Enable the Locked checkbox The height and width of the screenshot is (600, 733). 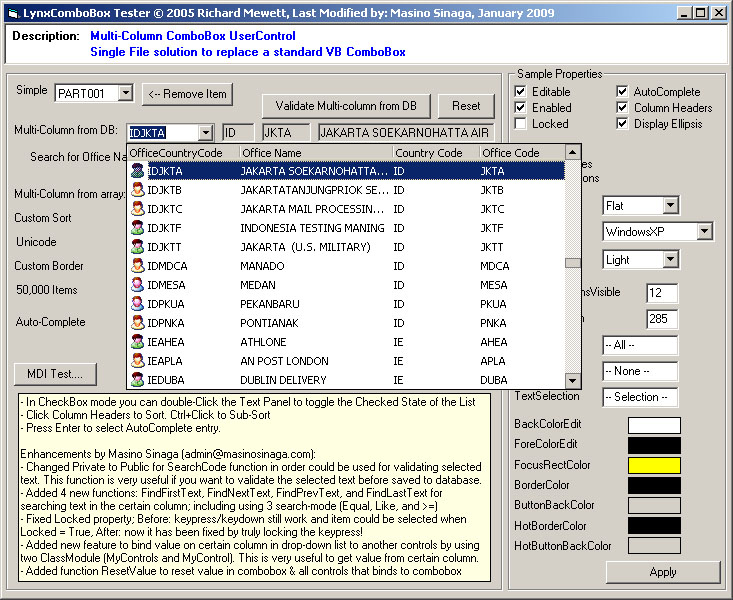pos(521,124)
